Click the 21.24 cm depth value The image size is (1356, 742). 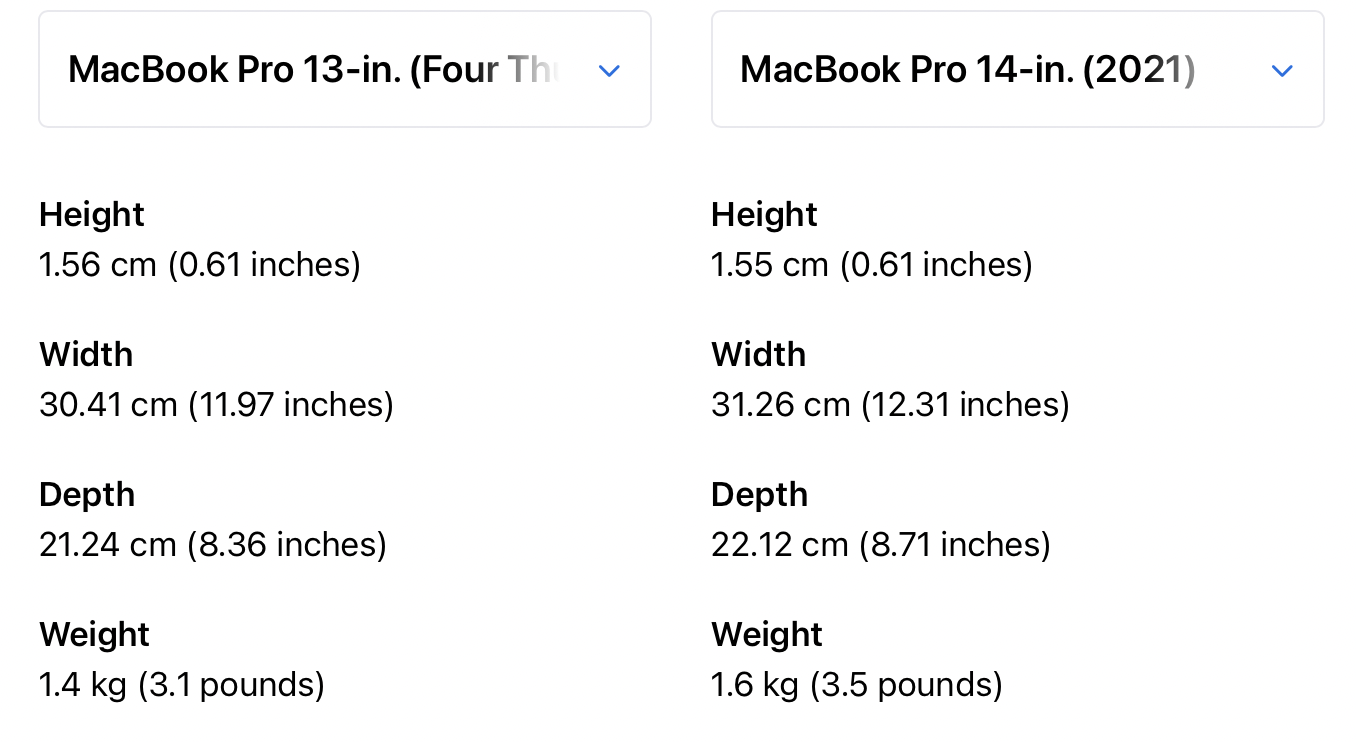[213, 545]
